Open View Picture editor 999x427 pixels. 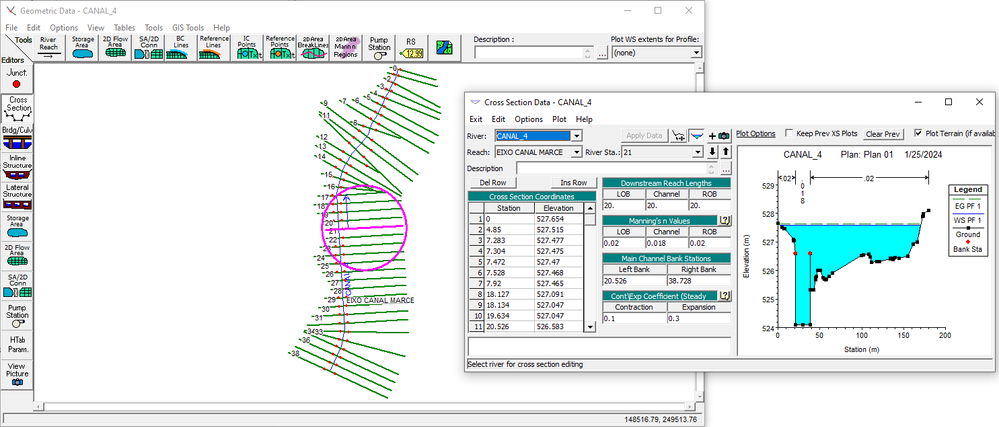[17, 373]
